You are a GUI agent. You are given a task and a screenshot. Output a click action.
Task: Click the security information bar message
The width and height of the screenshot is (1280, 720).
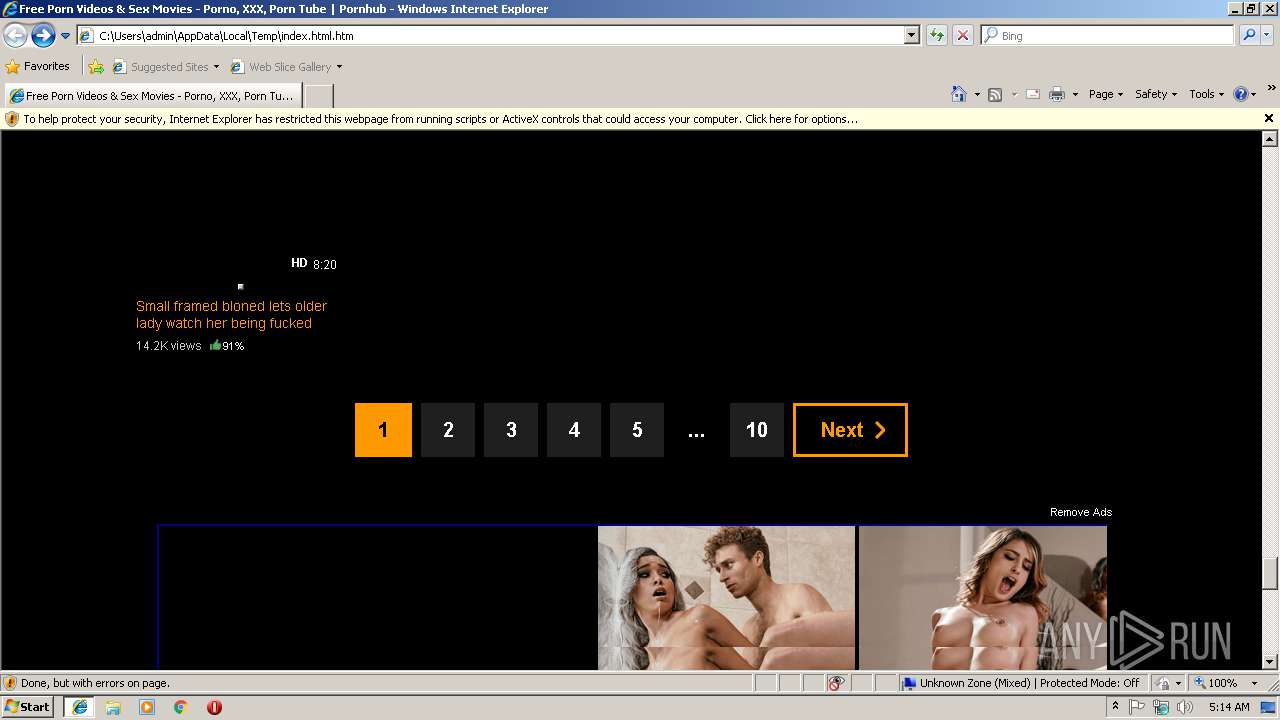tap(440, 119)
